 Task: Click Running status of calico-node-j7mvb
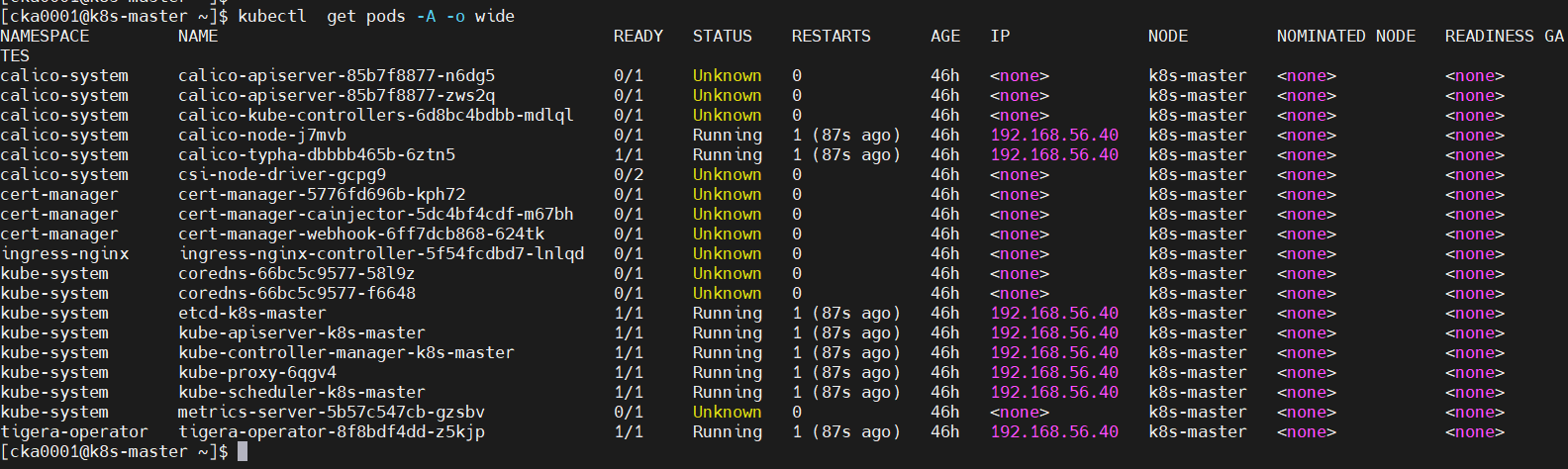728,135
